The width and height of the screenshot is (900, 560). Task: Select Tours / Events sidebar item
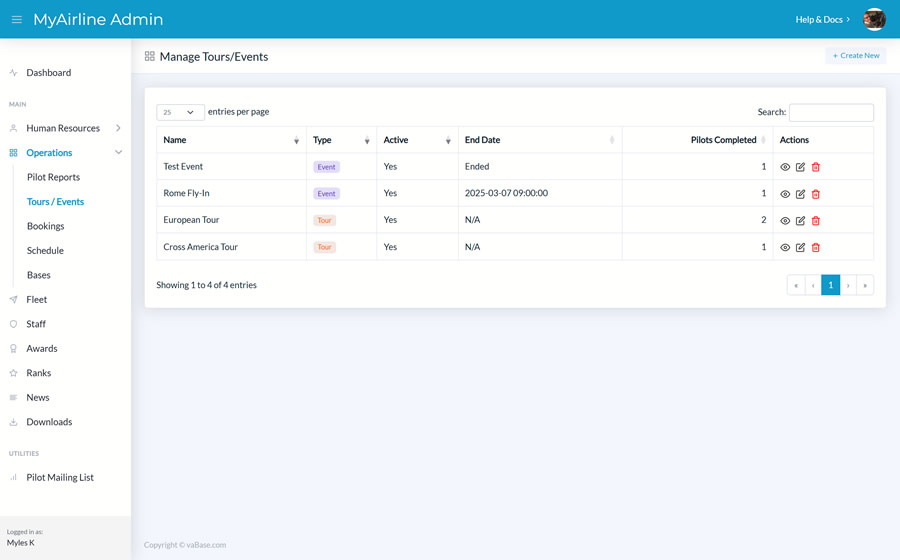click(x=55, y=202)
